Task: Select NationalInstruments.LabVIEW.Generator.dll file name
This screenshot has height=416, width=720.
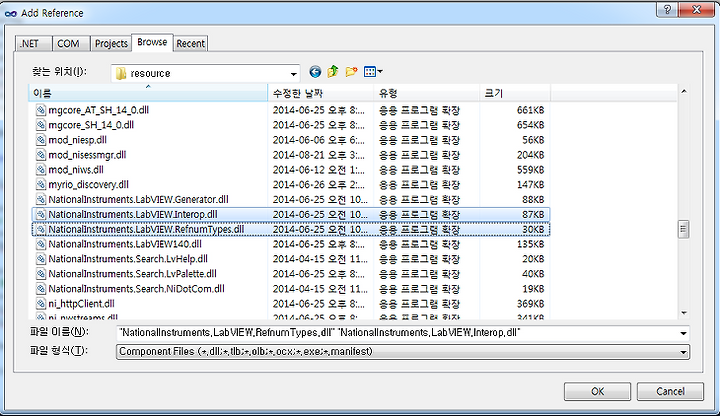Action: pyautogui.click(x=138, y=199)
